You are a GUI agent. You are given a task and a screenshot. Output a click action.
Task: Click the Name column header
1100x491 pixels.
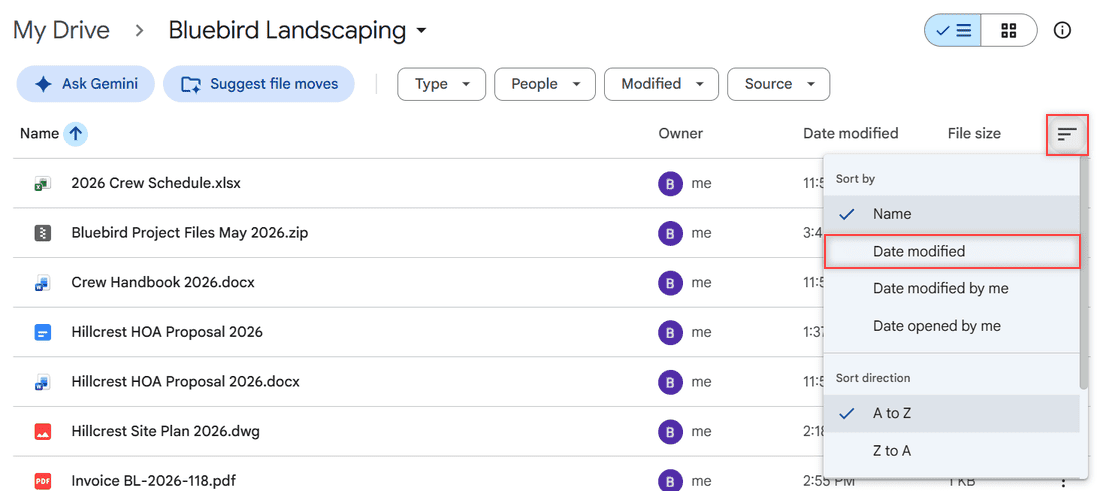(39, 133)
